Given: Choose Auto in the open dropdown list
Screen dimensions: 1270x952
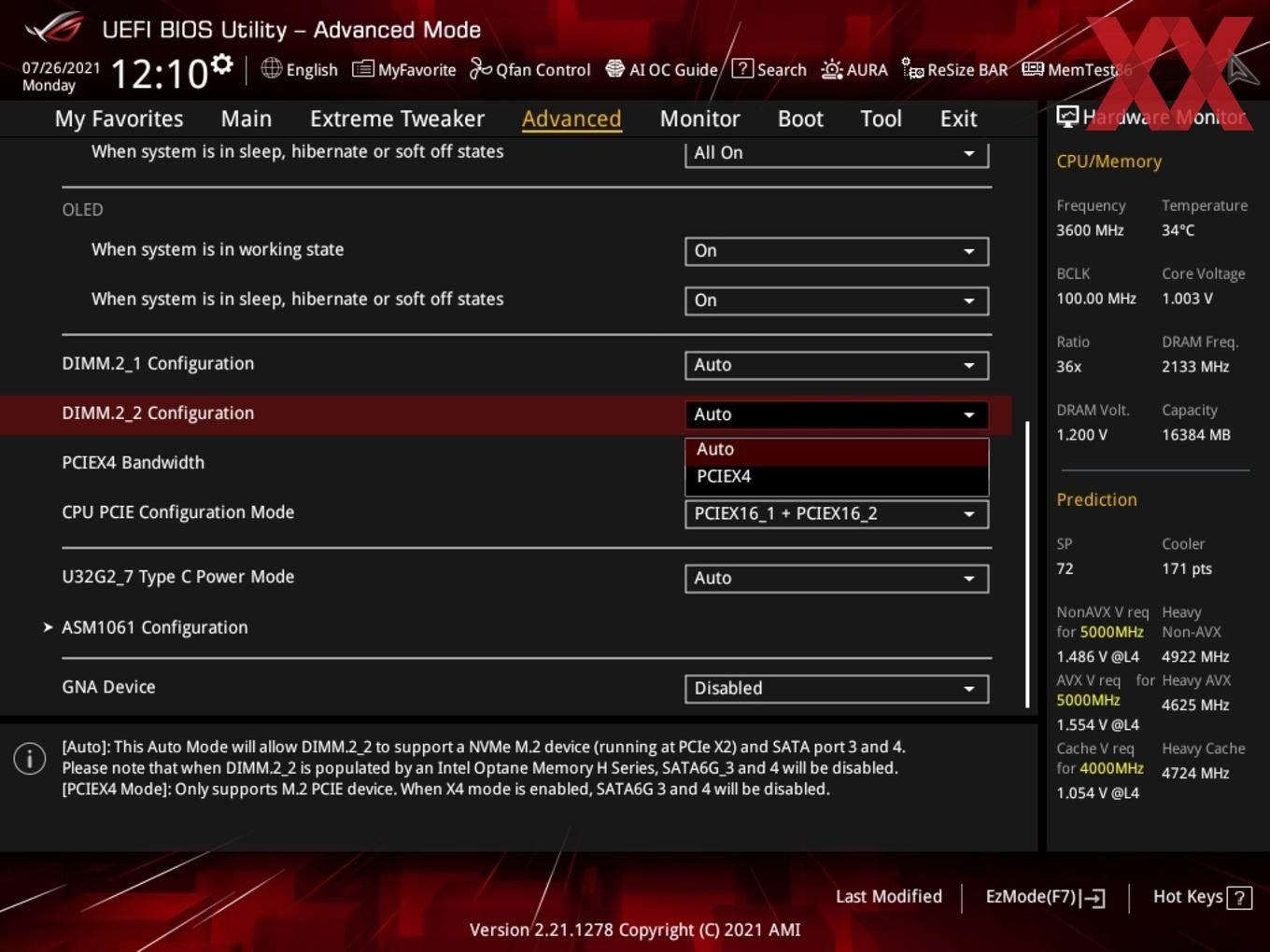Looking at the screenshot, I should tap(837, 450).
